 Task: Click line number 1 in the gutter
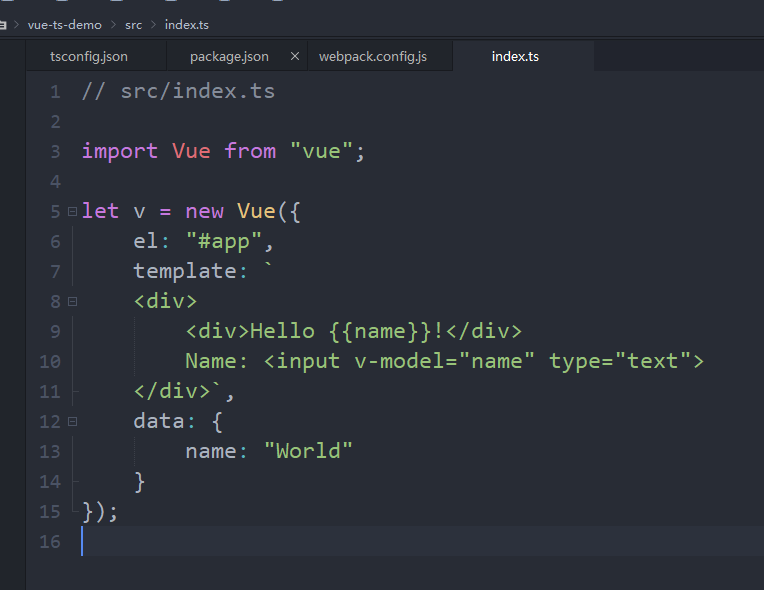[55, 92]
